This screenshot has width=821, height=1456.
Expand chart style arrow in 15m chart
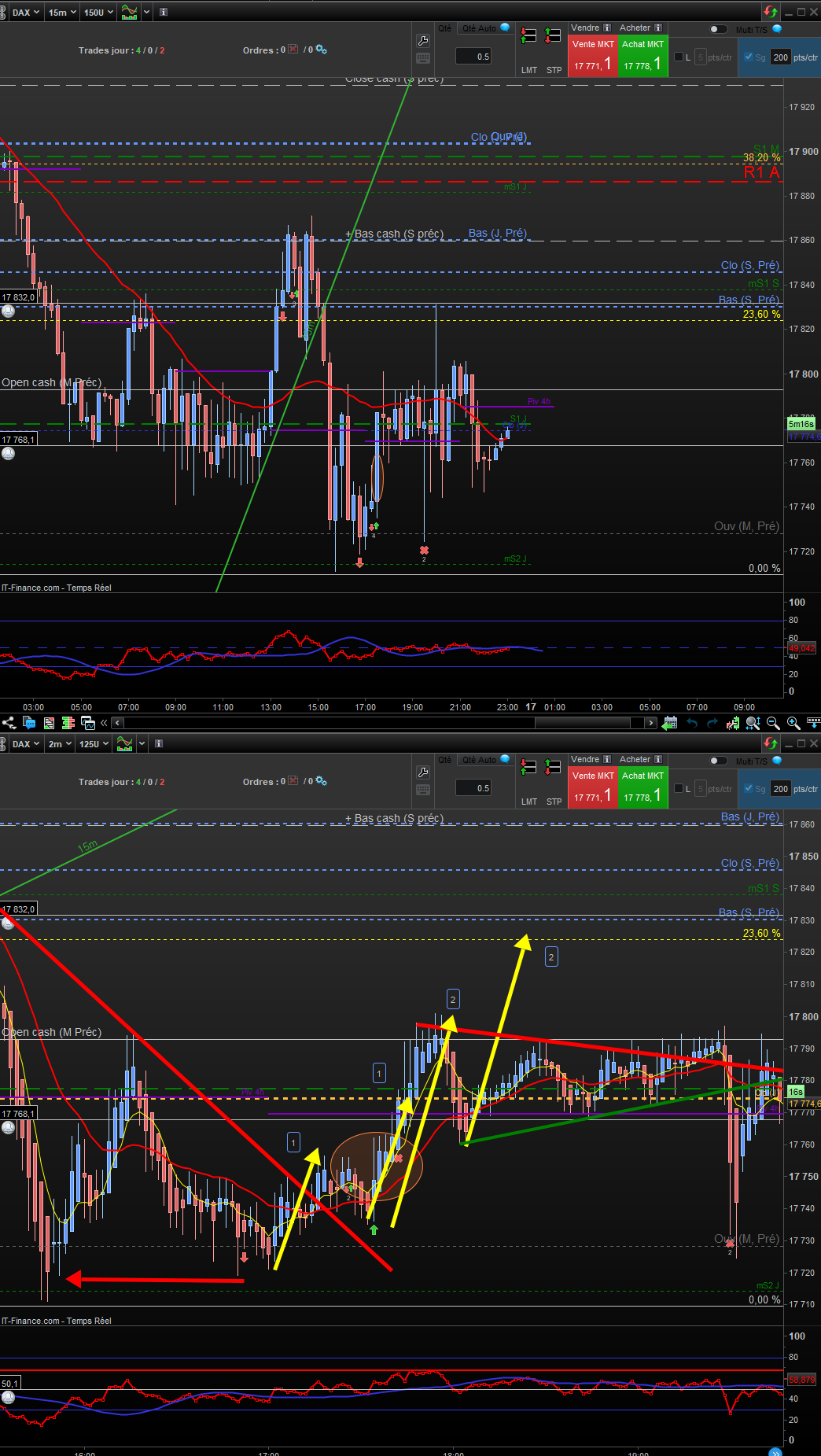[x=145, y=12]
